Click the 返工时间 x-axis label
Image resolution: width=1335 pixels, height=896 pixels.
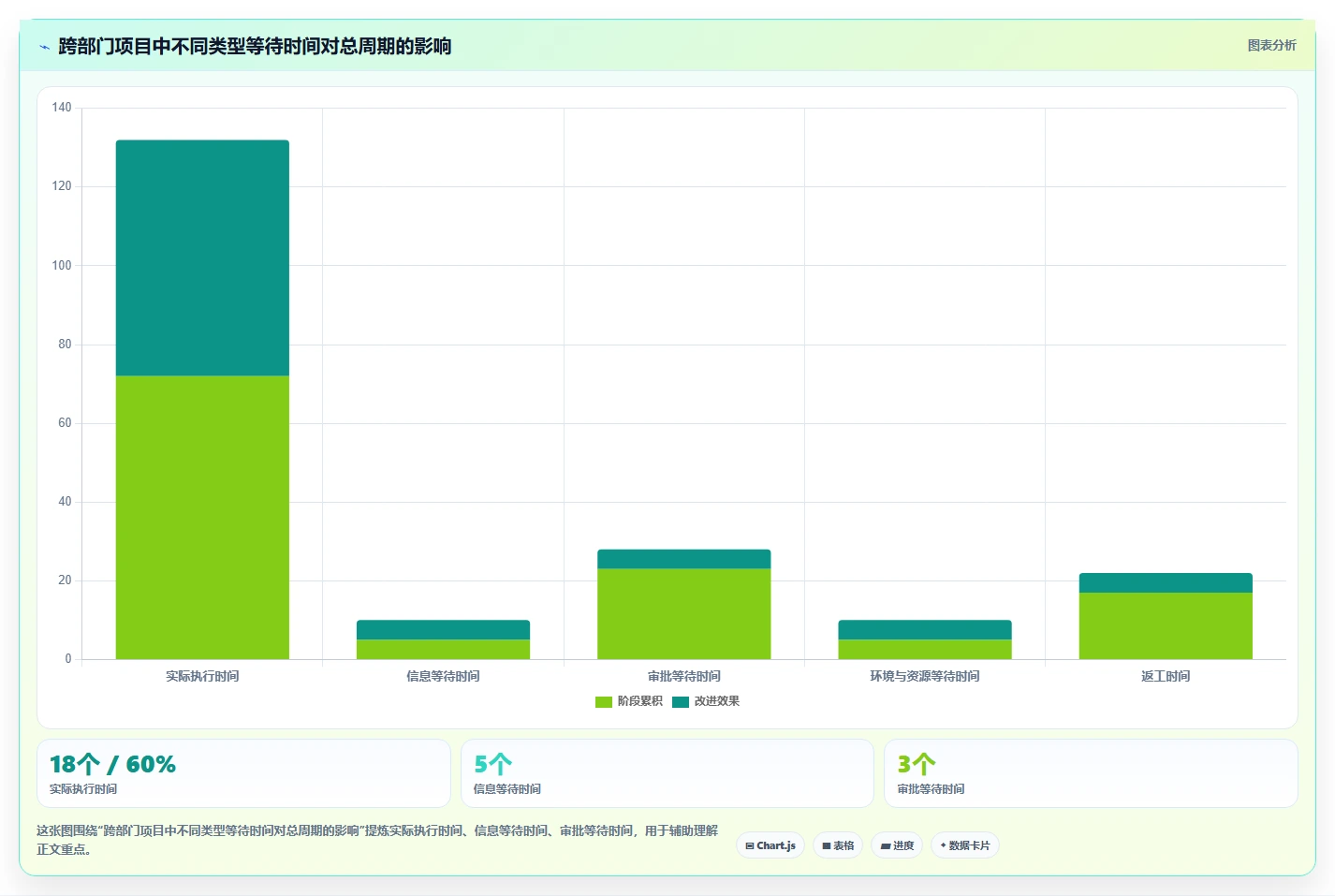[1166, 676]
